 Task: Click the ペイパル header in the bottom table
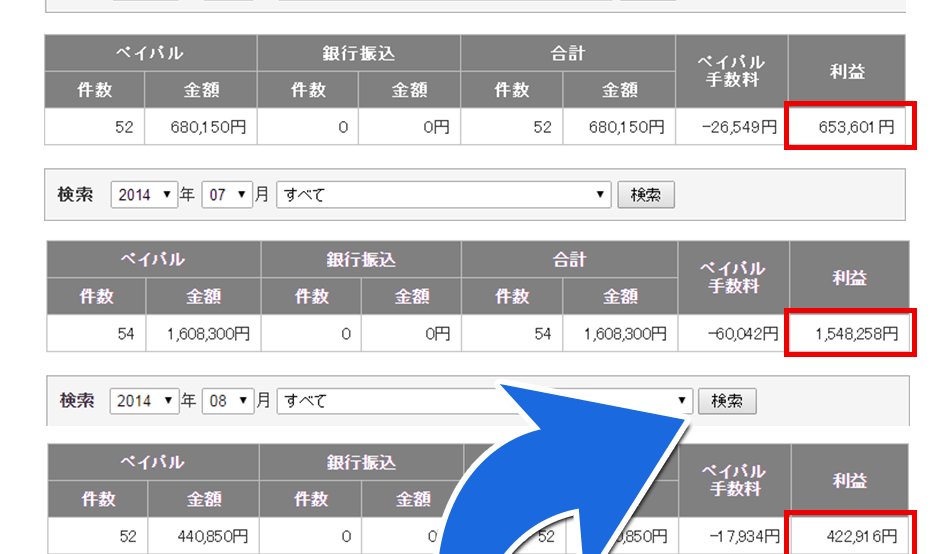(x=152, y=462)
